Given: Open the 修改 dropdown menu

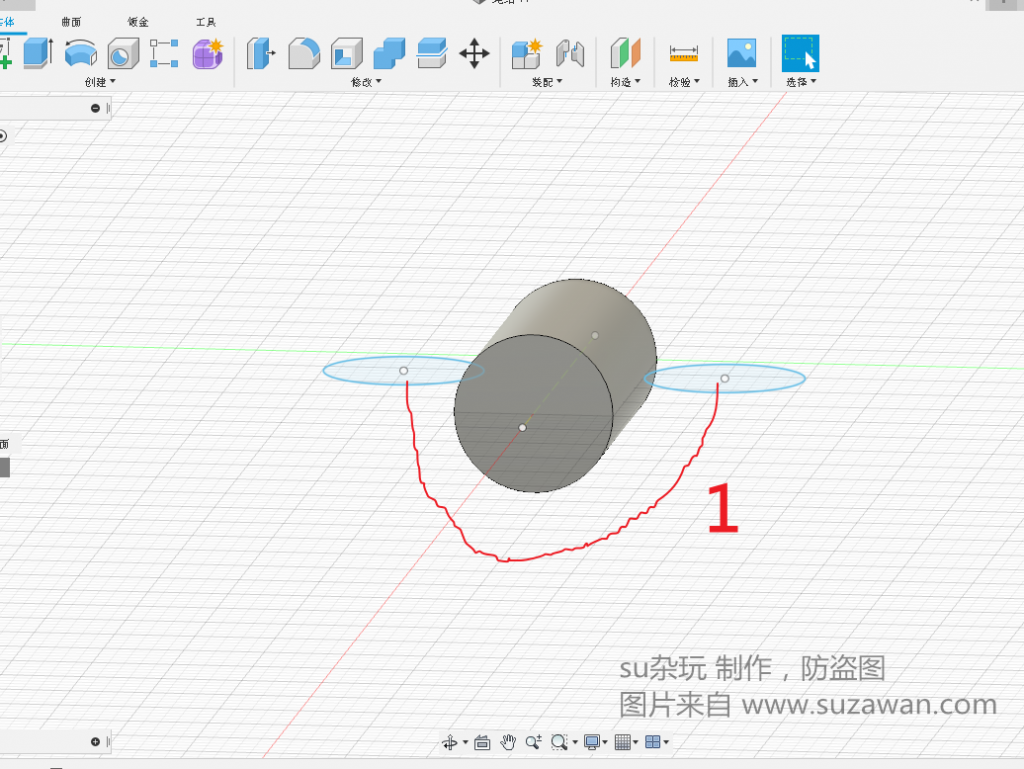Looking at the screenshot, I should [366, 82].
